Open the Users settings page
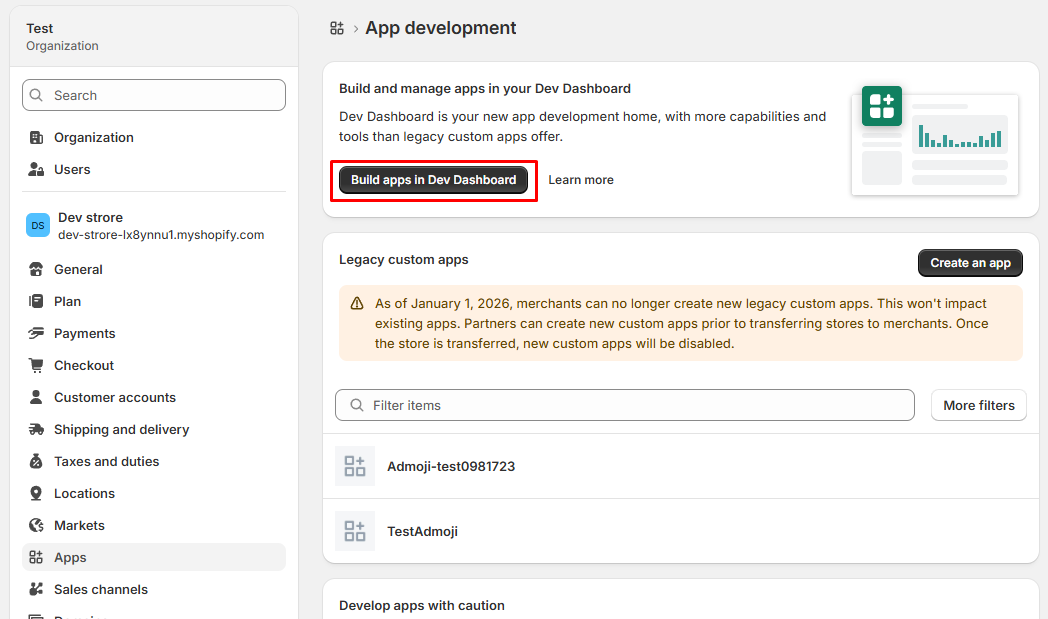 coord(154,169)
